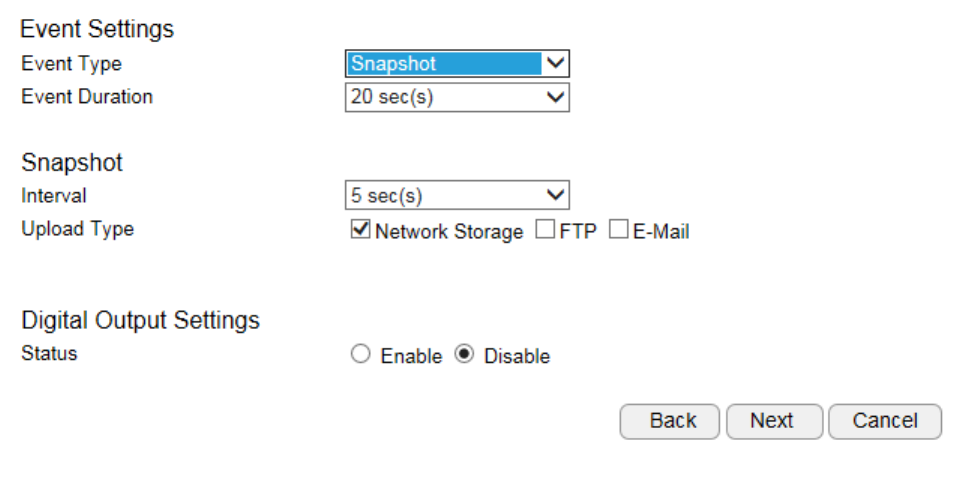Click the Enable label text
Viewport: 965px width, 488px height.
click(411, 357)
